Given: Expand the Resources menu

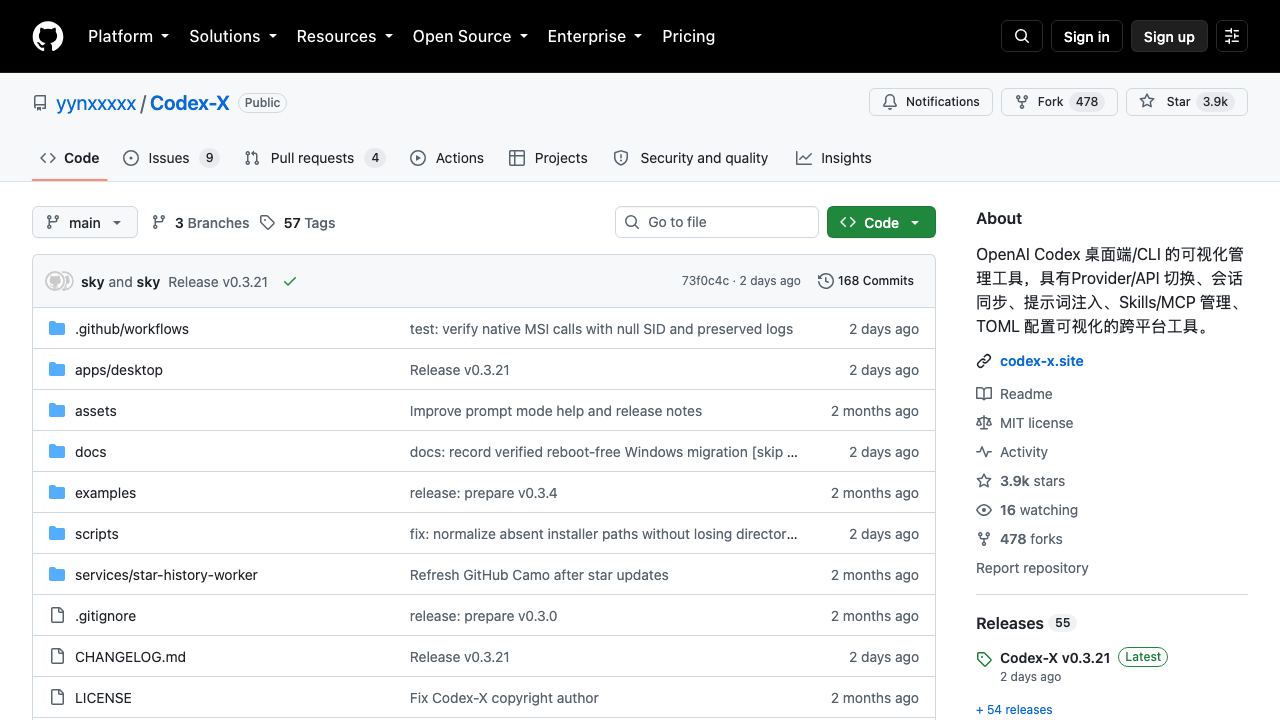Looking at the screenshot, I should [x=344, y=36].
